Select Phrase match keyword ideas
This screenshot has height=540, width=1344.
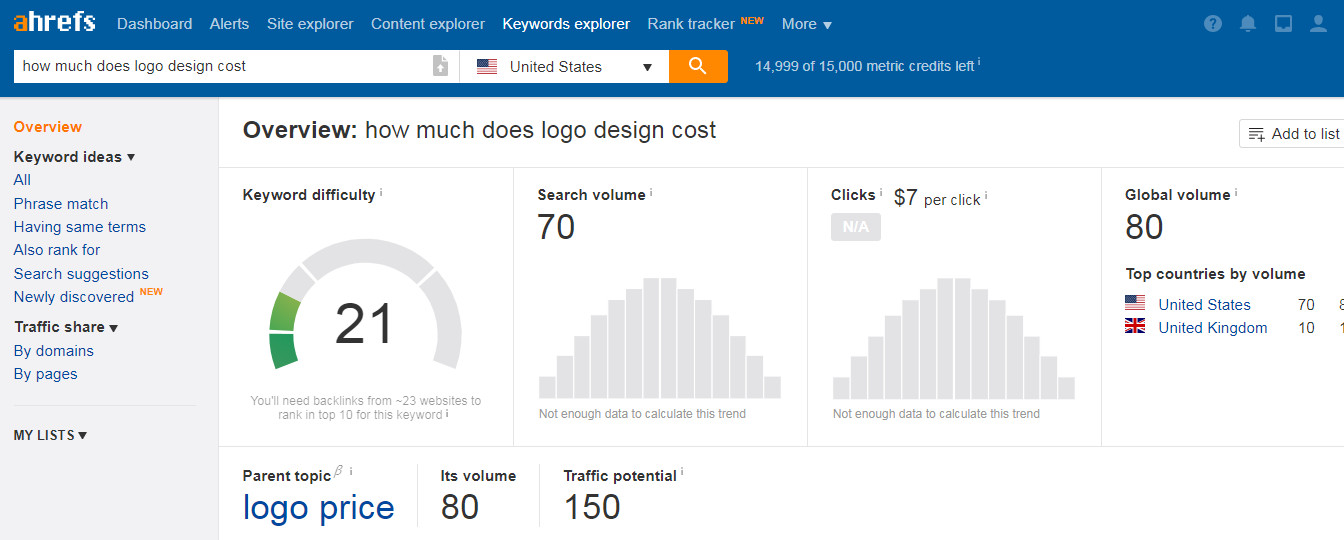coord(61,204)
